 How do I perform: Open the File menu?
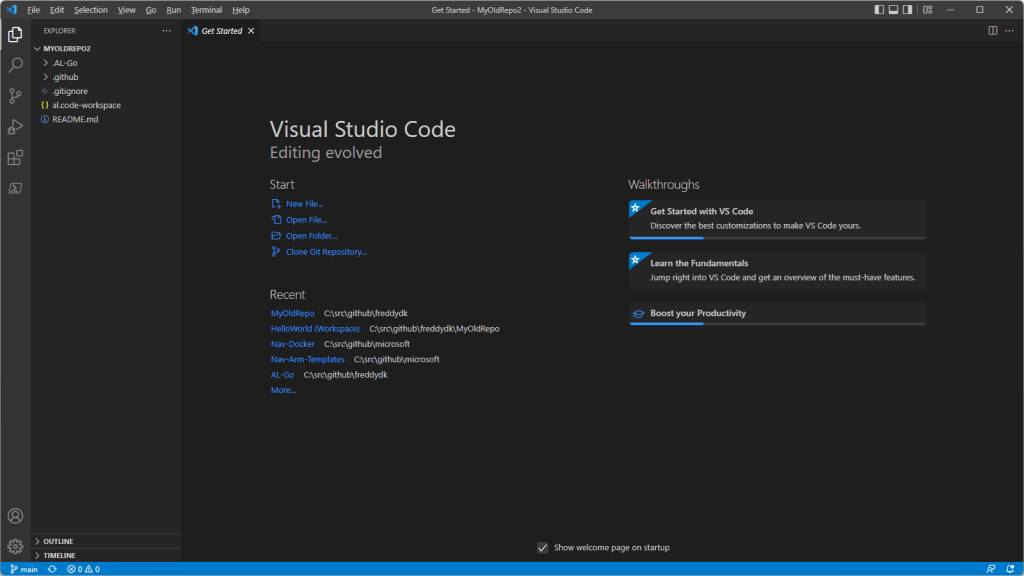click(33, 10)
